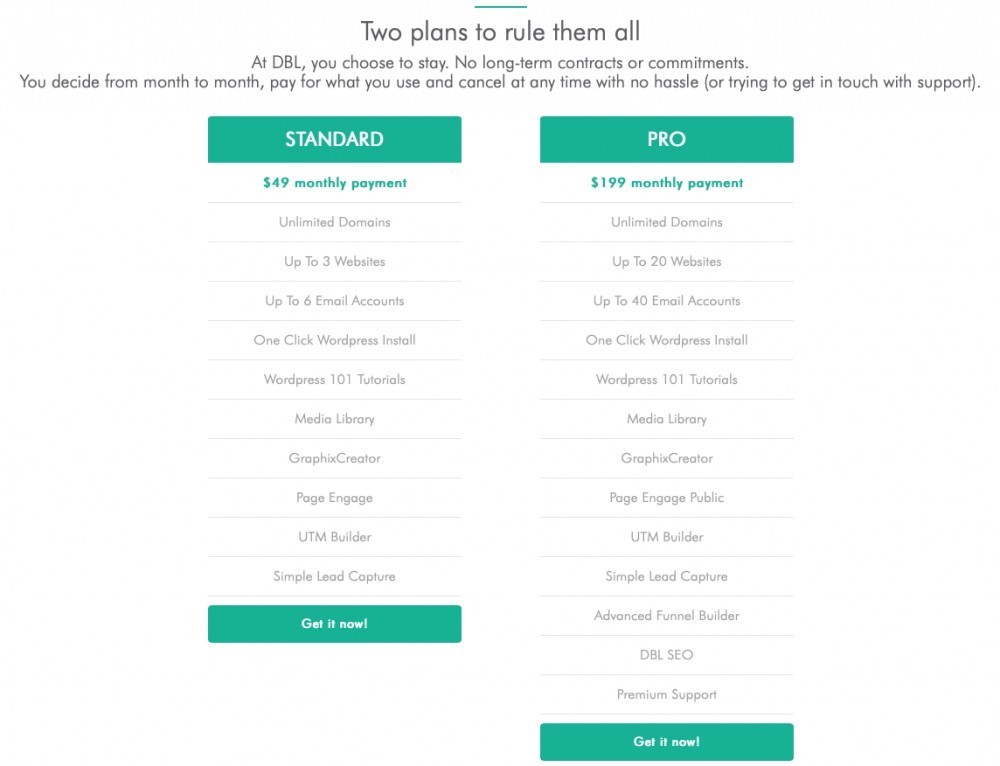Click Up To 6 Email Accounts
This screenshot has height=766, width=1000.
pyautogui.click(x=334, y=301)
